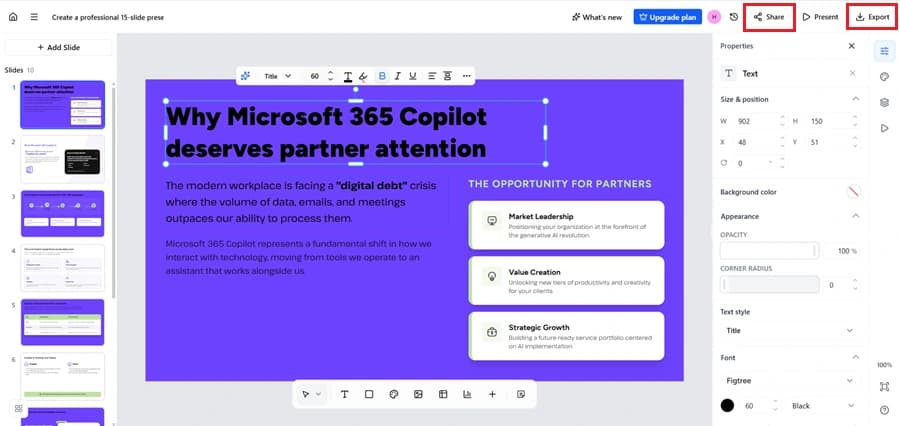
Task: Select the Shape tool
Action: tap(369, 394)
